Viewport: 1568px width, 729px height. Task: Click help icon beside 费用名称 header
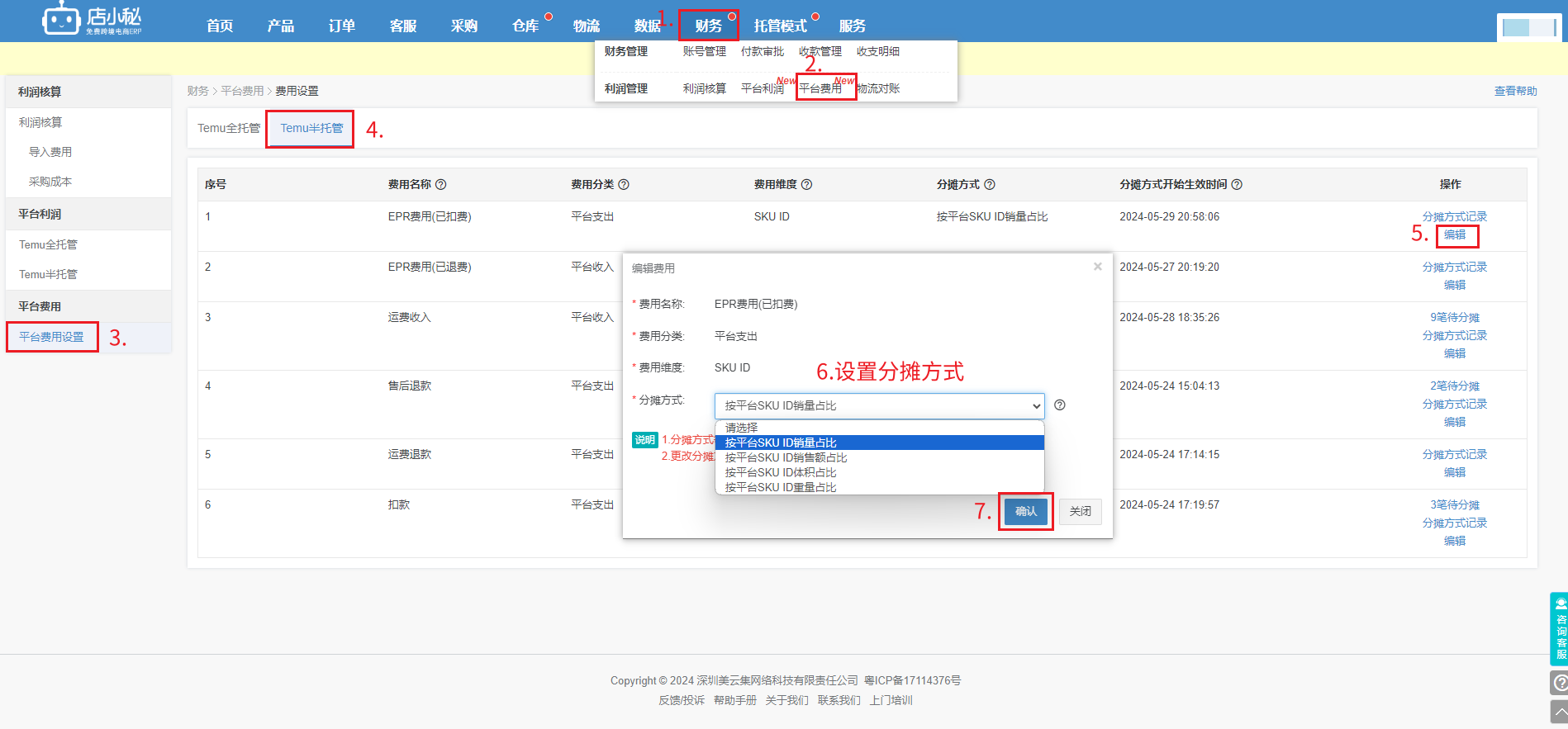441,185
